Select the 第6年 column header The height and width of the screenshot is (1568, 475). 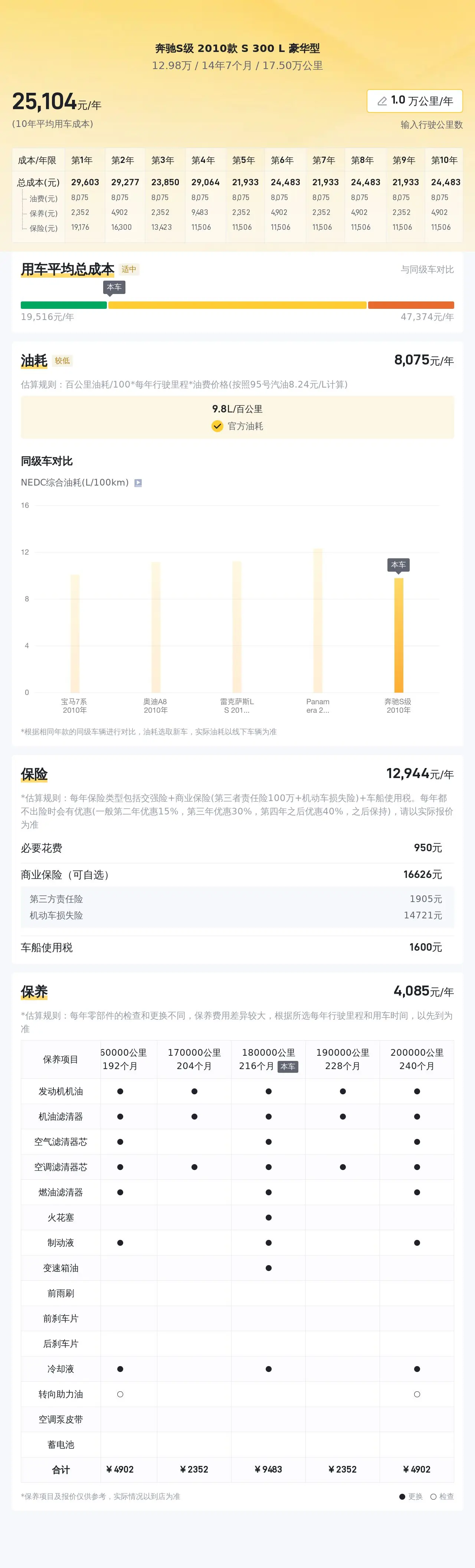[282, 160]
